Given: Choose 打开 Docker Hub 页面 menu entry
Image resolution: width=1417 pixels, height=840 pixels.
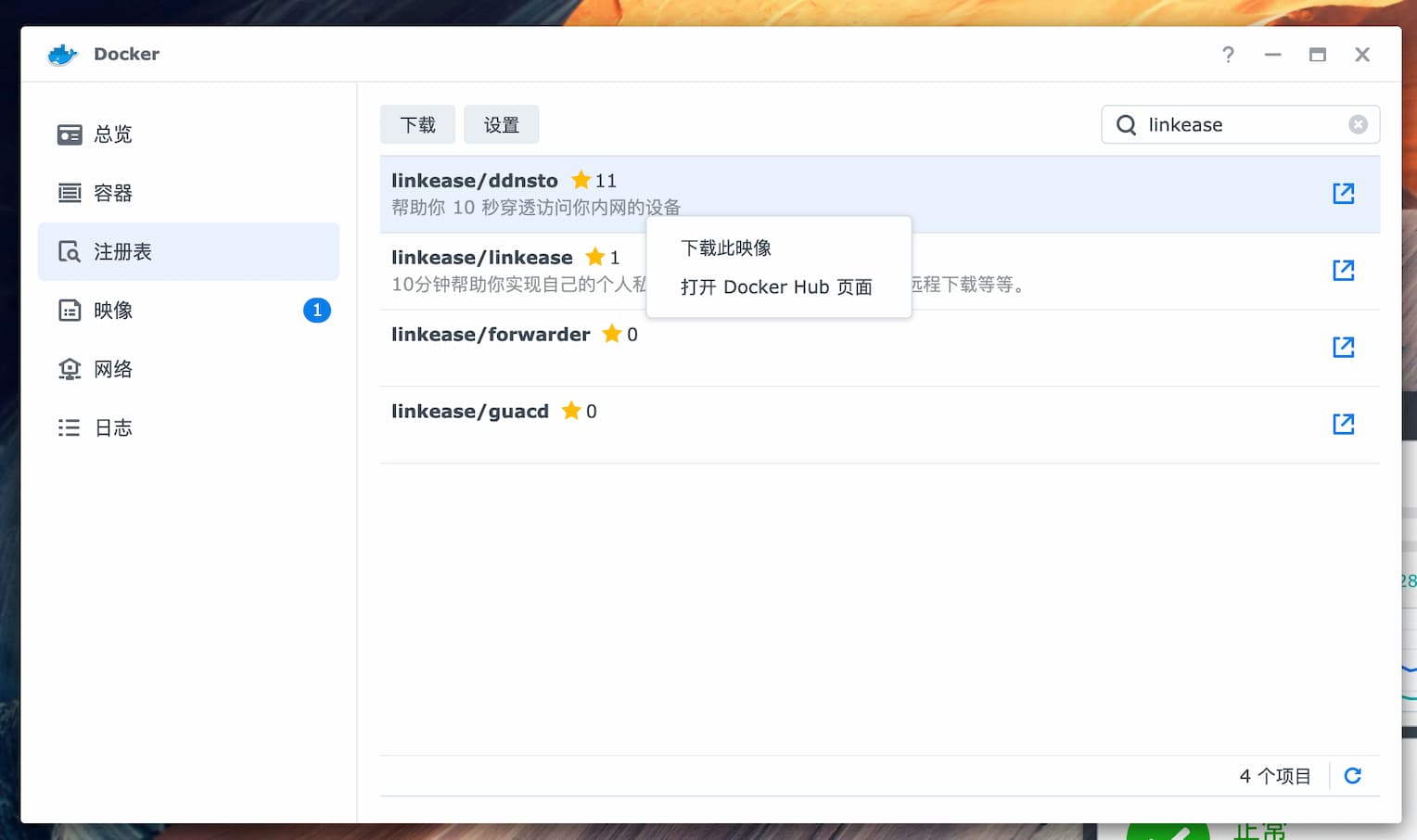Looking at the screenshot, I should click(779, 286).
